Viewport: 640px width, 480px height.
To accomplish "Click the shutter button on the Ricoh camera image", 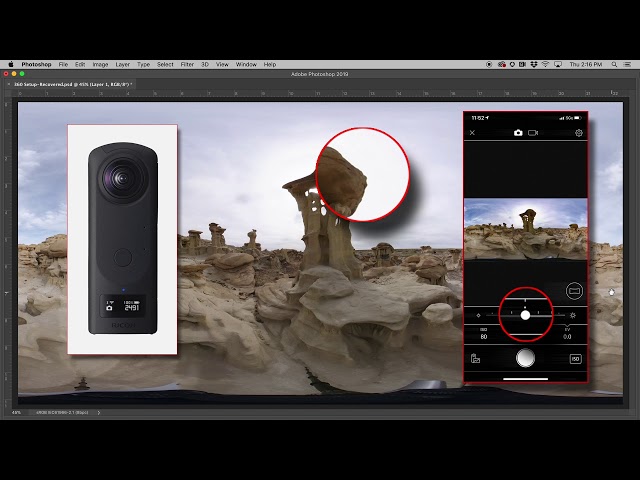I will (122, 258).
